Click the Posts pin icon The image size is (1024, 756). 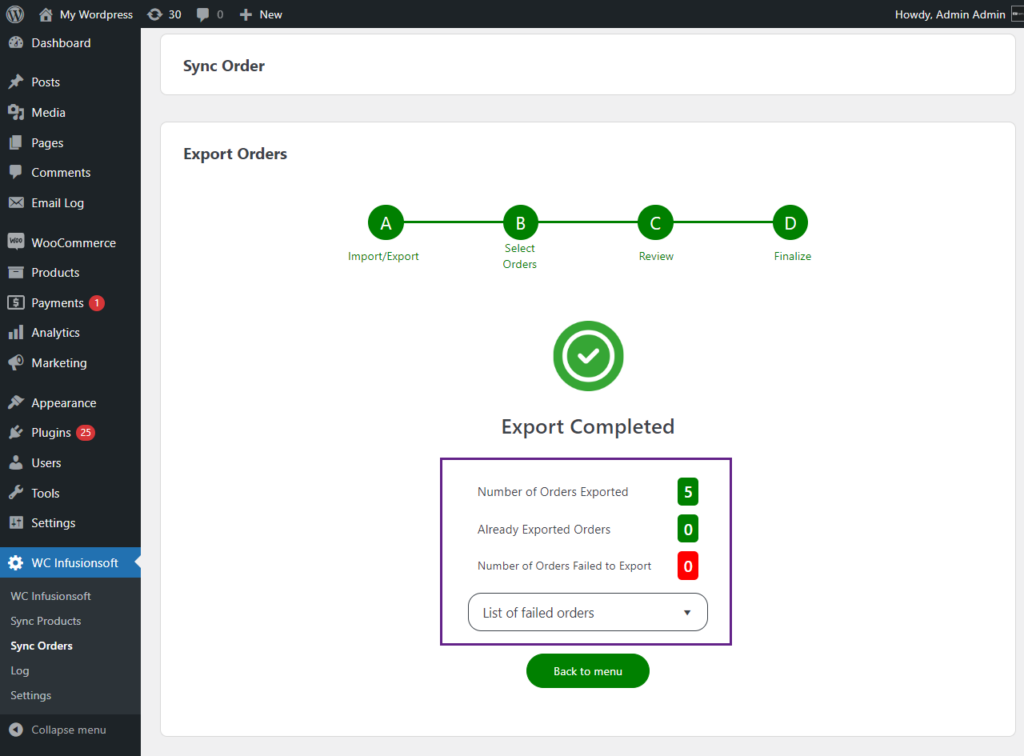coord(16,82)
